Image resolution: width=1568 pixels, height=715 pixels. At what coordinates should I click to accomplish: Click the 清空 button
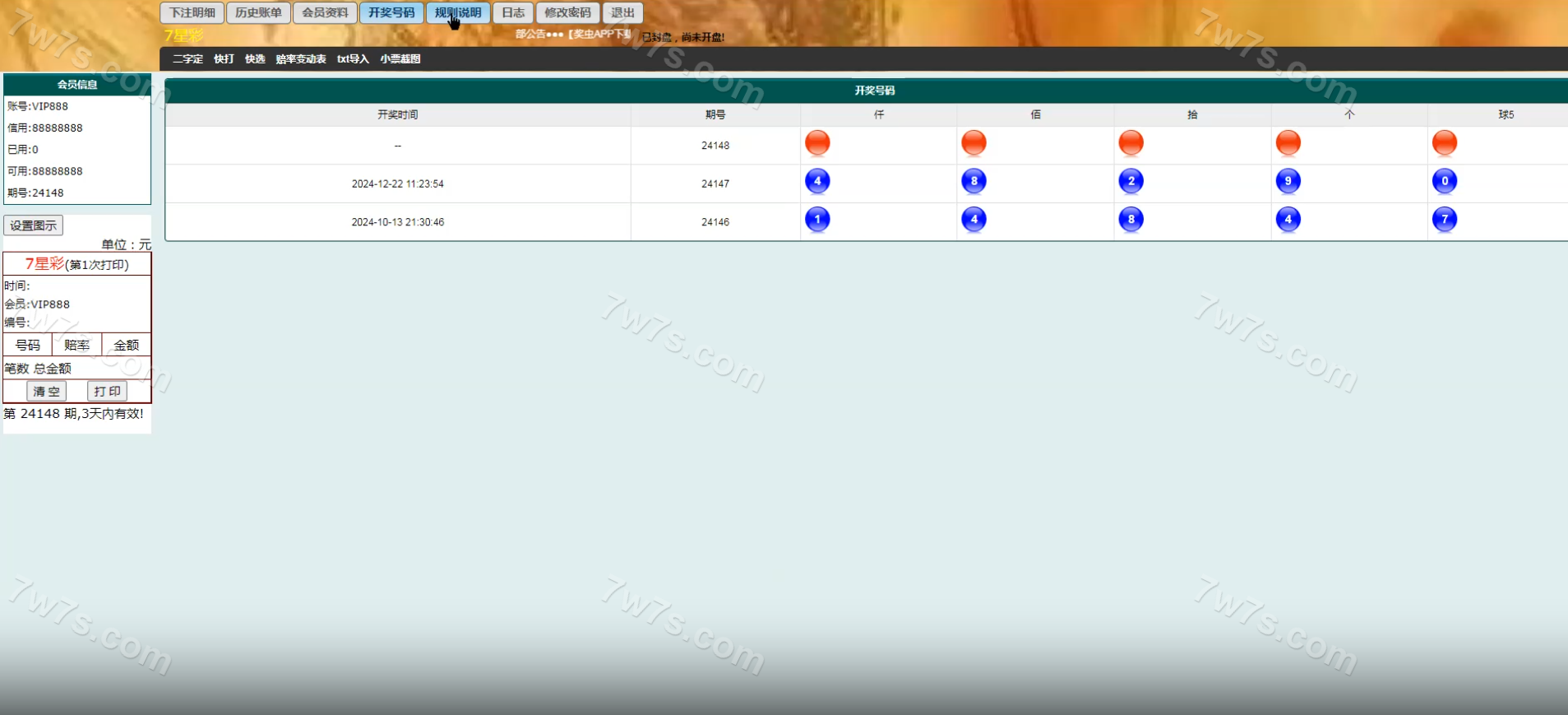tap(46, 392)
